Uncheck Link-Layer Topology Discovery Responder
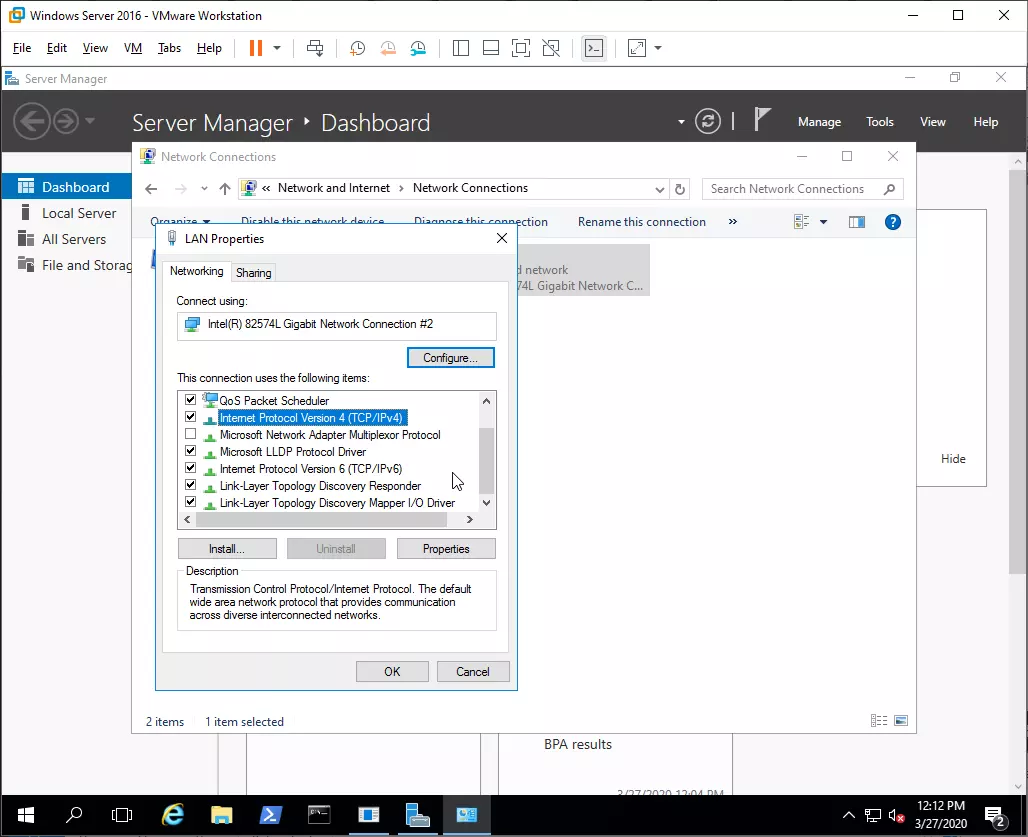This screenshot has width=1028, height=837. point(190,485)
